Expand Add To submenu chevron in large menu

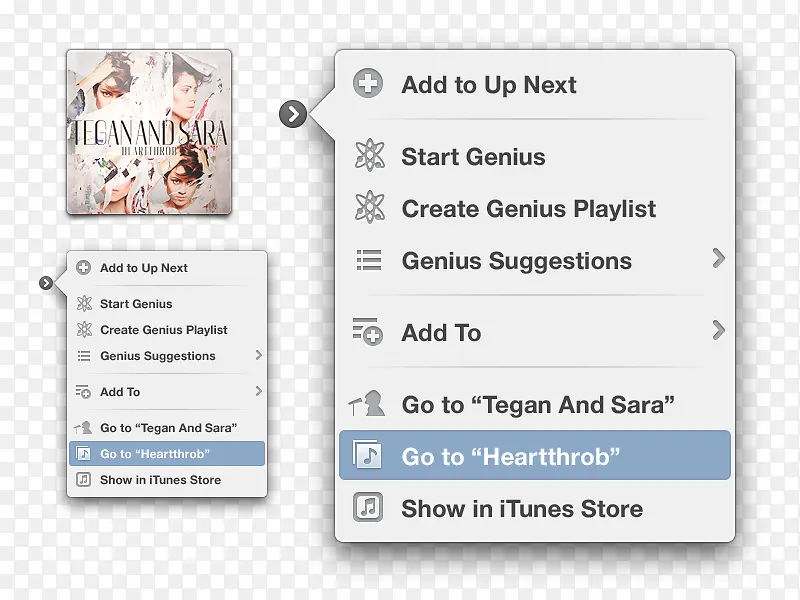pyautogui.click(x=718, y=330)
